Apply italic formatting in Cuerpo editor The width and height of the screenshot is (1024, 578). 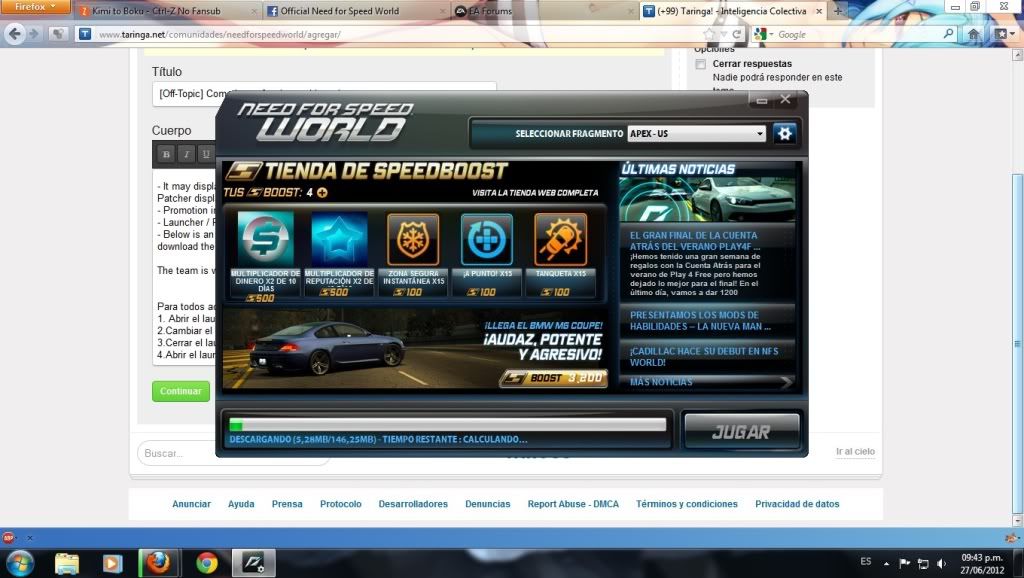click(186, 155)
